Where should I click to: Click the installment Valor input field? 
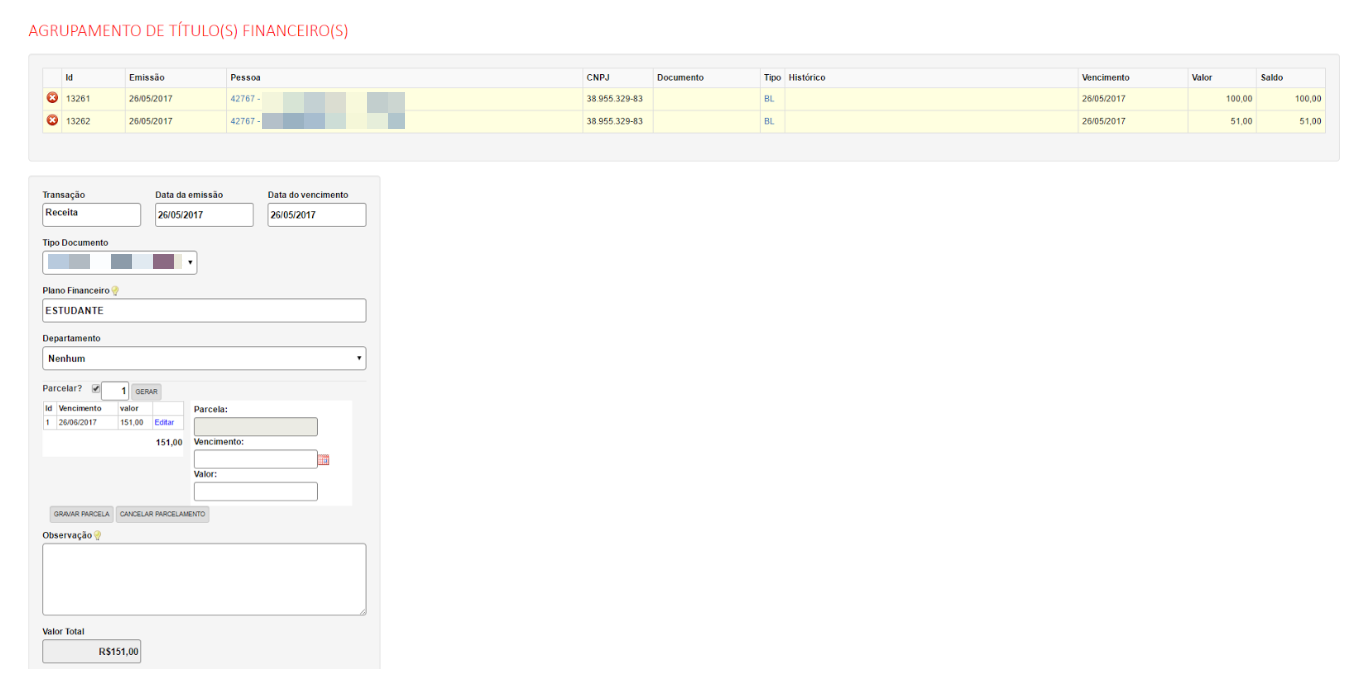[255, 492]
